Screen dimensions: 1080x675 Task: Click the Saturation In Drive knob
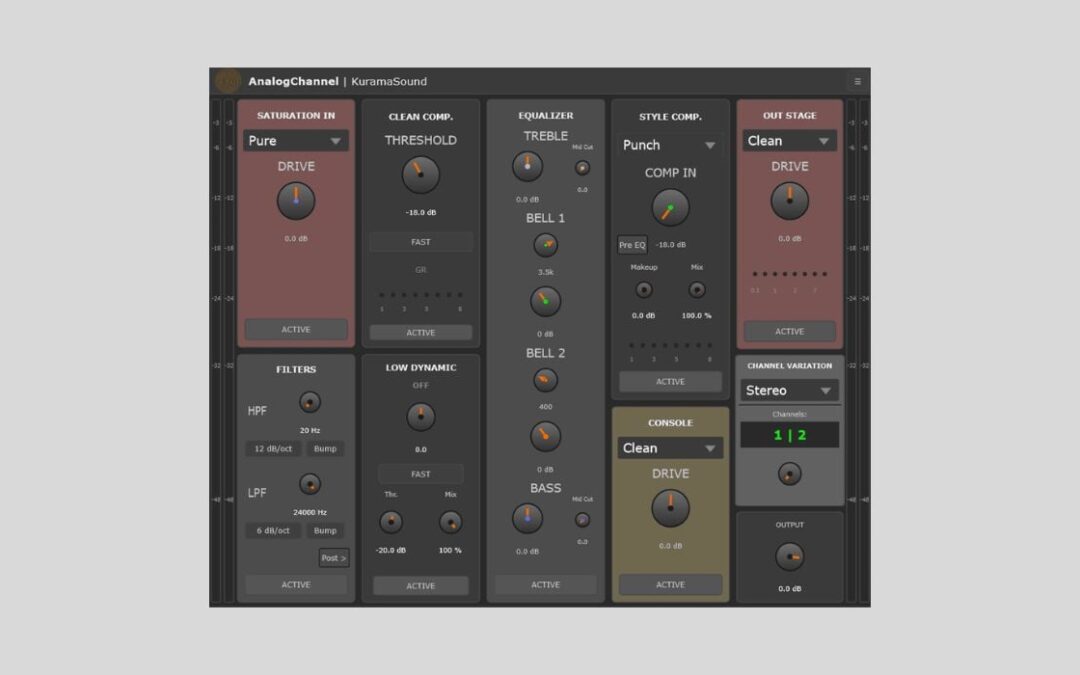(295, 200)
